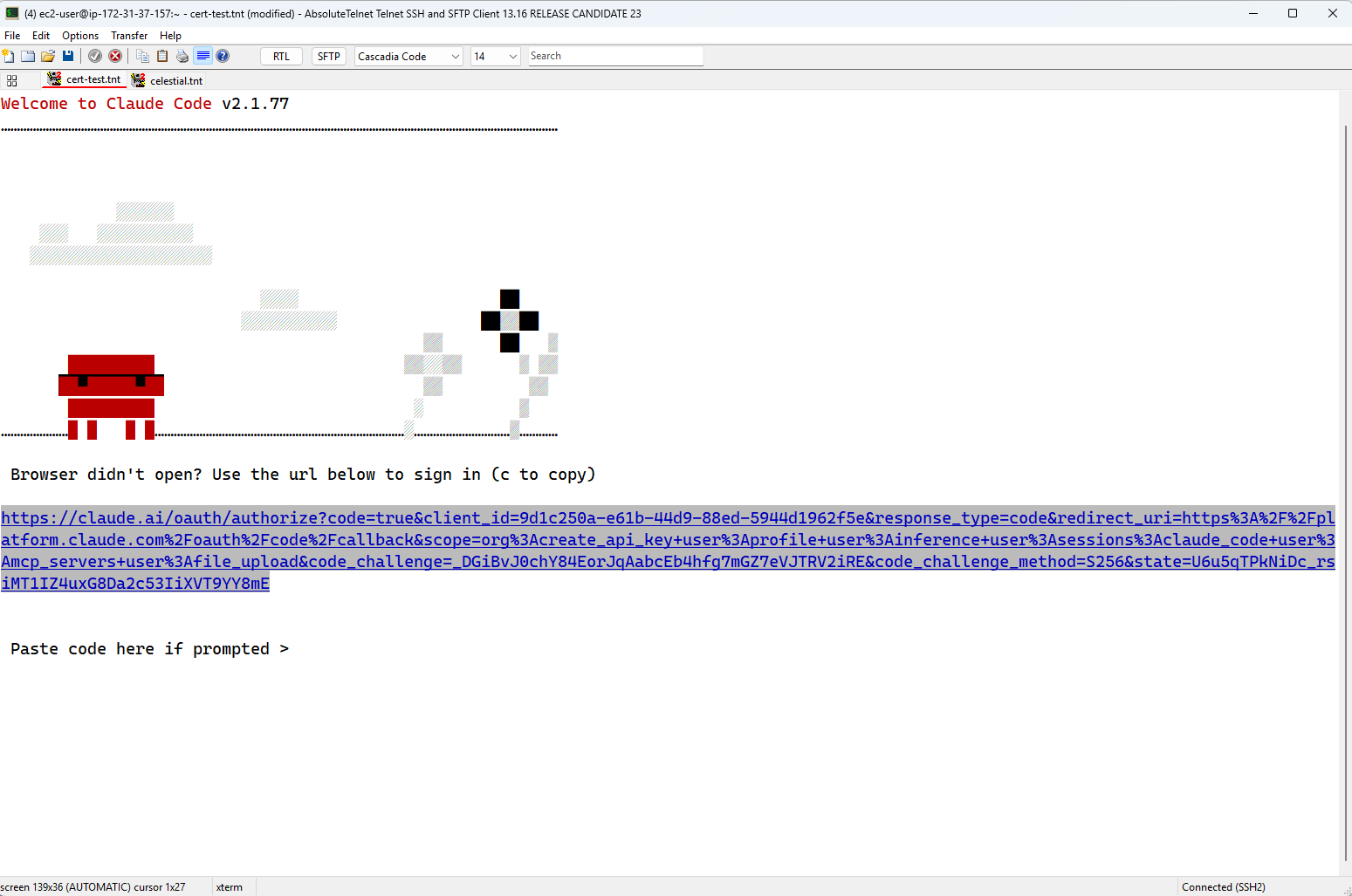Viewport: 1352px width, 896px height.
Task: Open the font size 14 dropdown
Action: click(495, 56)
